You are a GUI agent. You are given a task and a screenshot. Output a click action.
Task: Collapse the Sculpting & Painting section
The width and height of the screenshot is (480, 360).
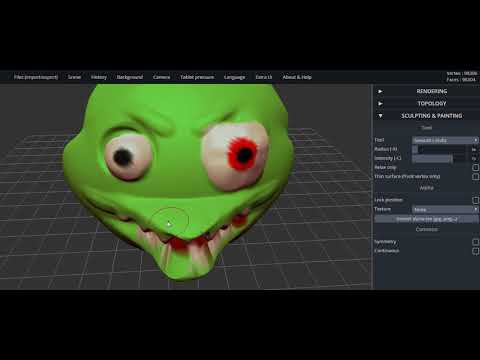[x=427, y=116]
